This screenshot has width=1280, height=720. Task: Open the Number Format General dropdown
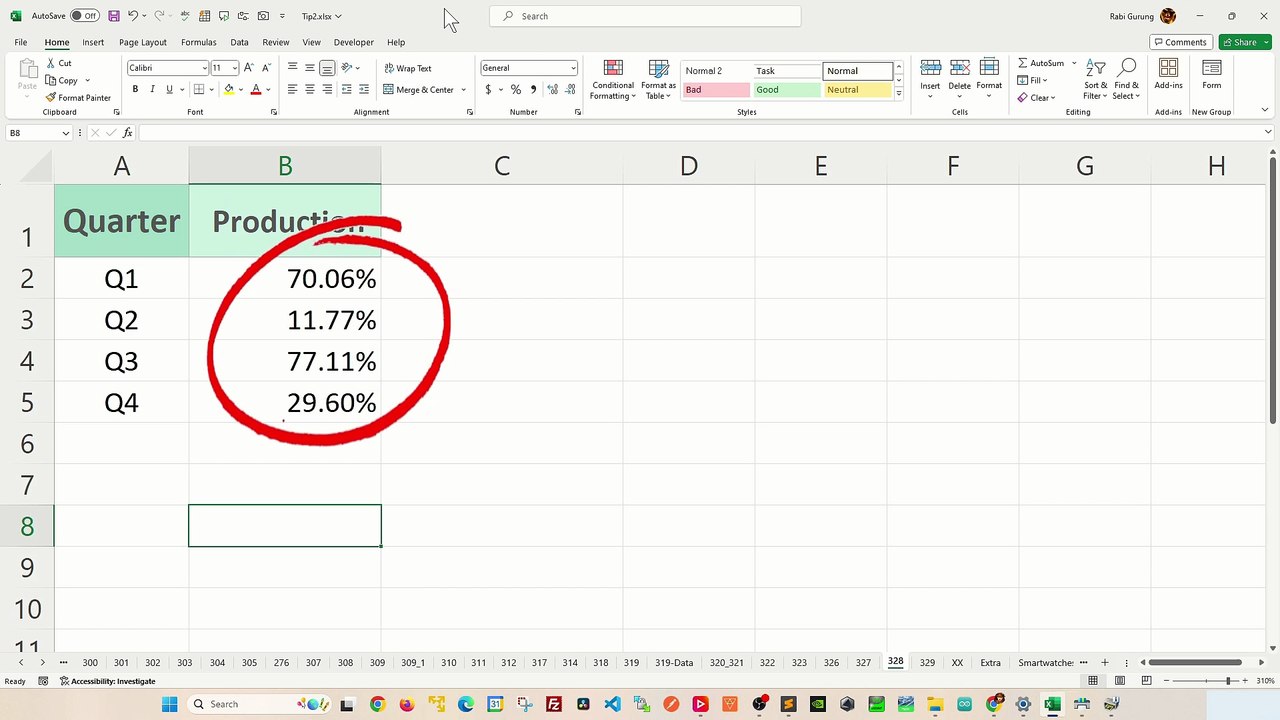point(573,68)
